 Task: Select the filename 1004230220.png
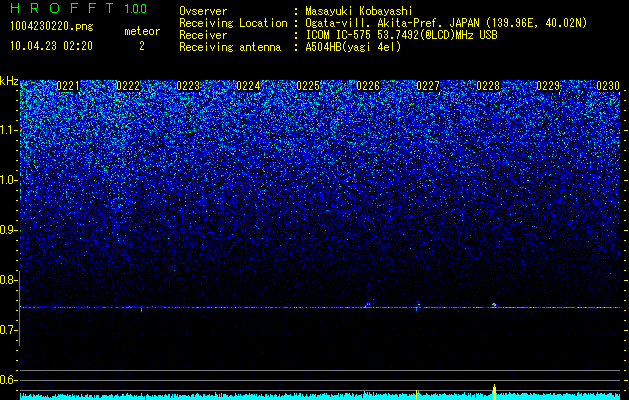(52, 26)
